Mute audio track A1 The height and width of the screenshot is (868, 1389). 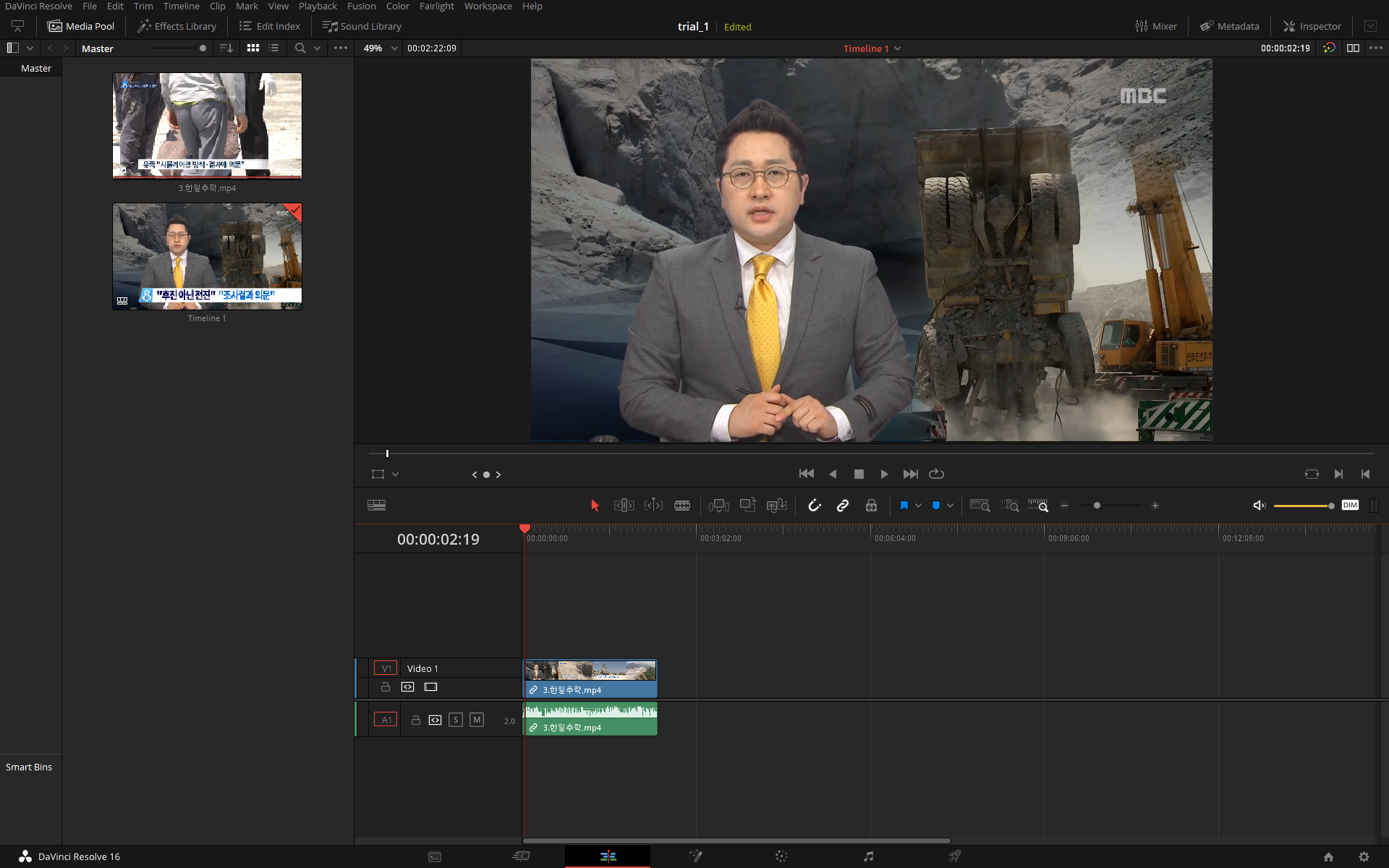476,720
